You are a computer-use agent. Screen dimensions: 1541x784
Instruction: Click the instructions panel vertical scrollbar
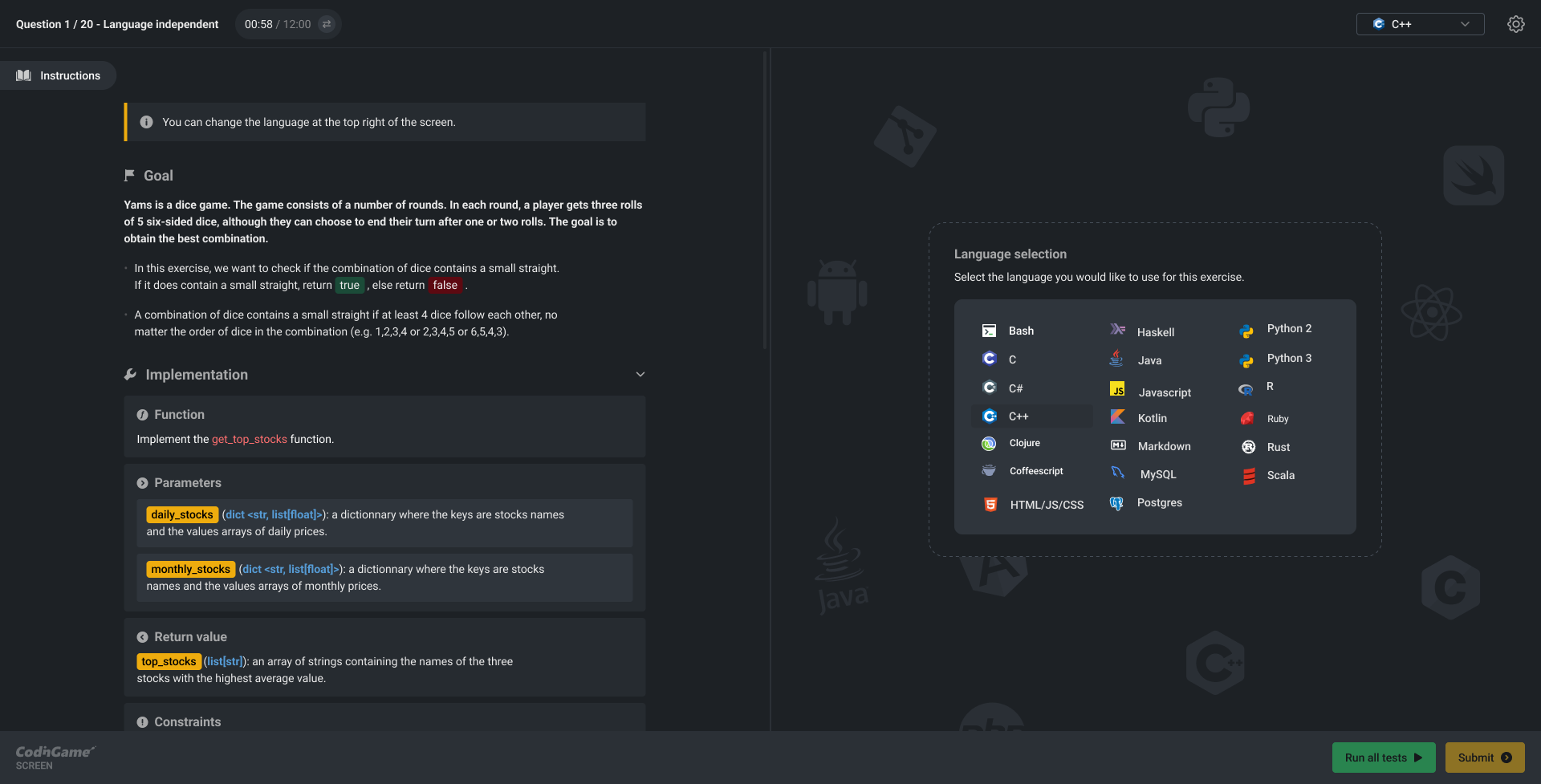point(765,201)
